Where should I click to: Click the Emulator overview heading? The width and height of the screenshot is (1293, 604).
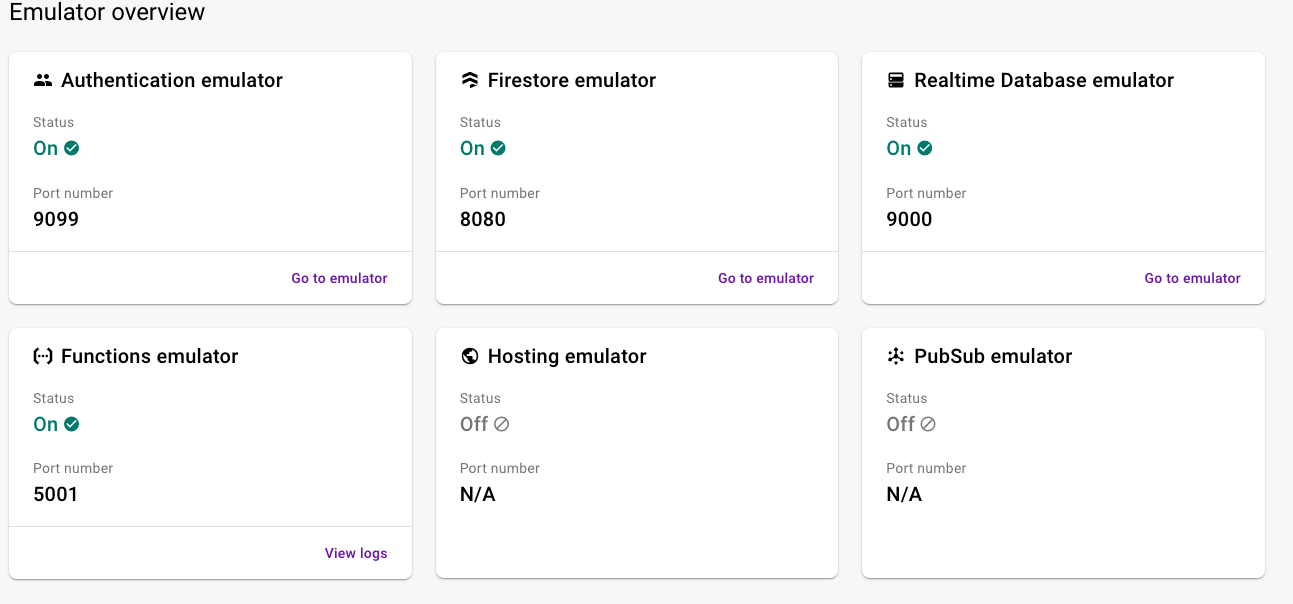tap(107, 13)
